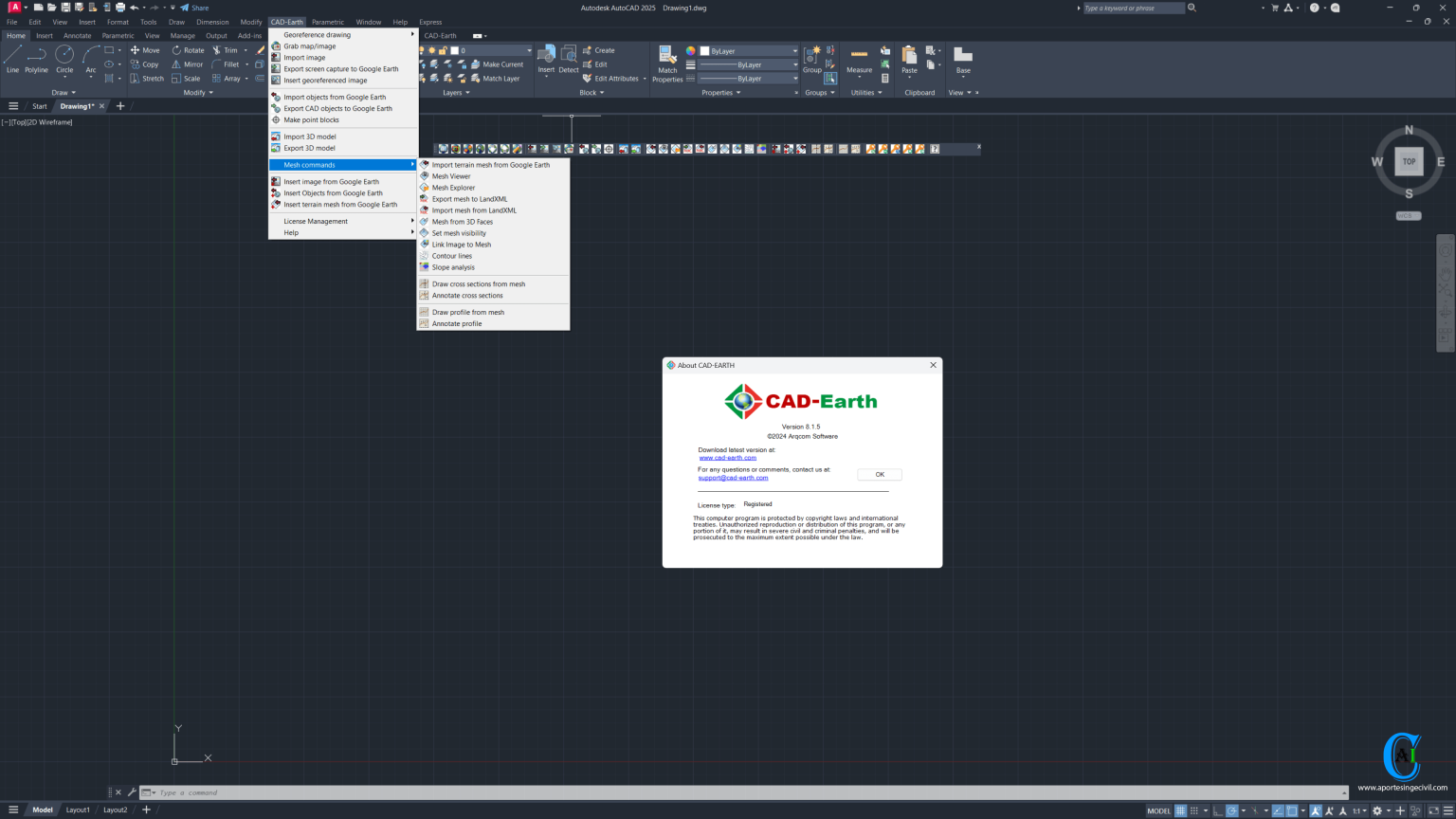
Task: Toggle the drawing grid display
Action: (1181, 810)
